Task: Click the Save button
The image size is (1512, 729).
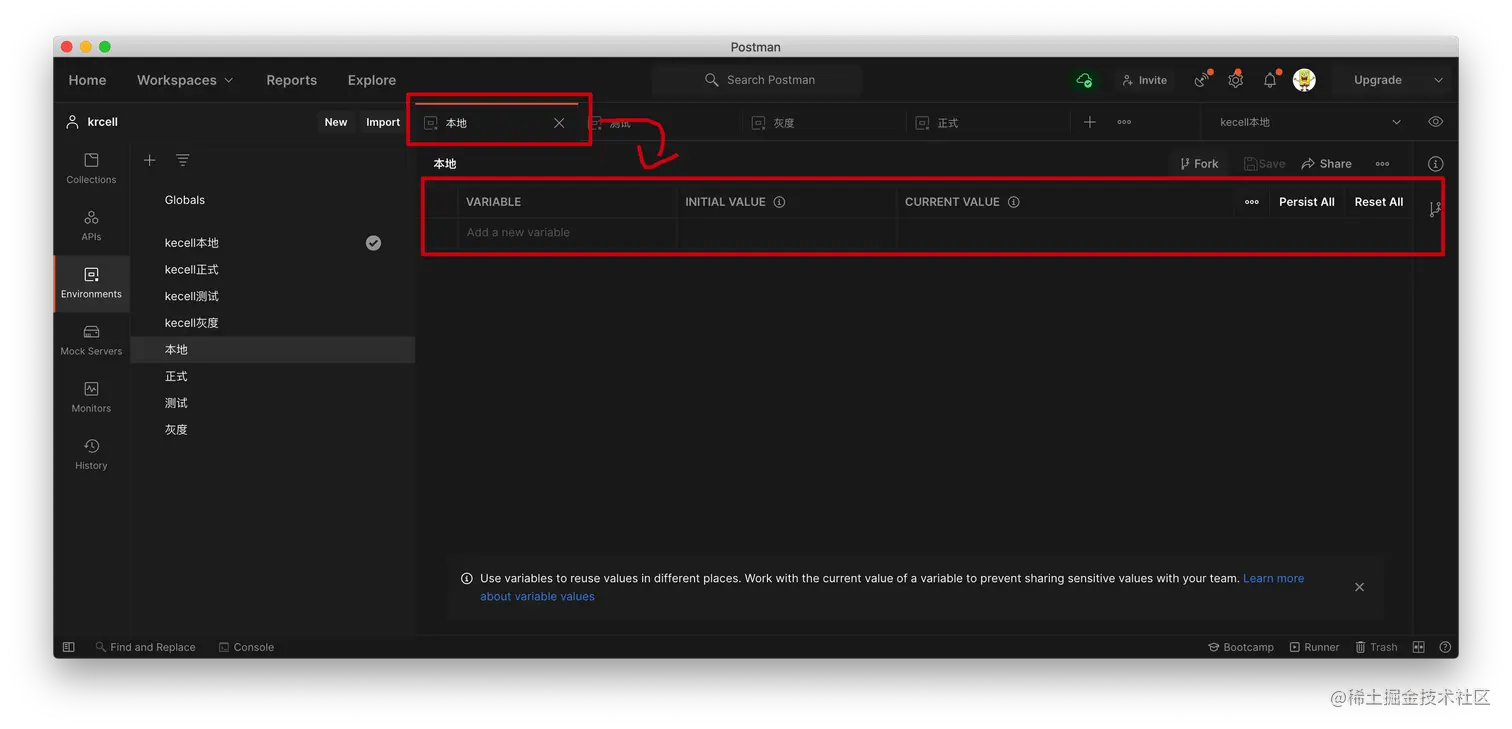Action: point(1265,164)
